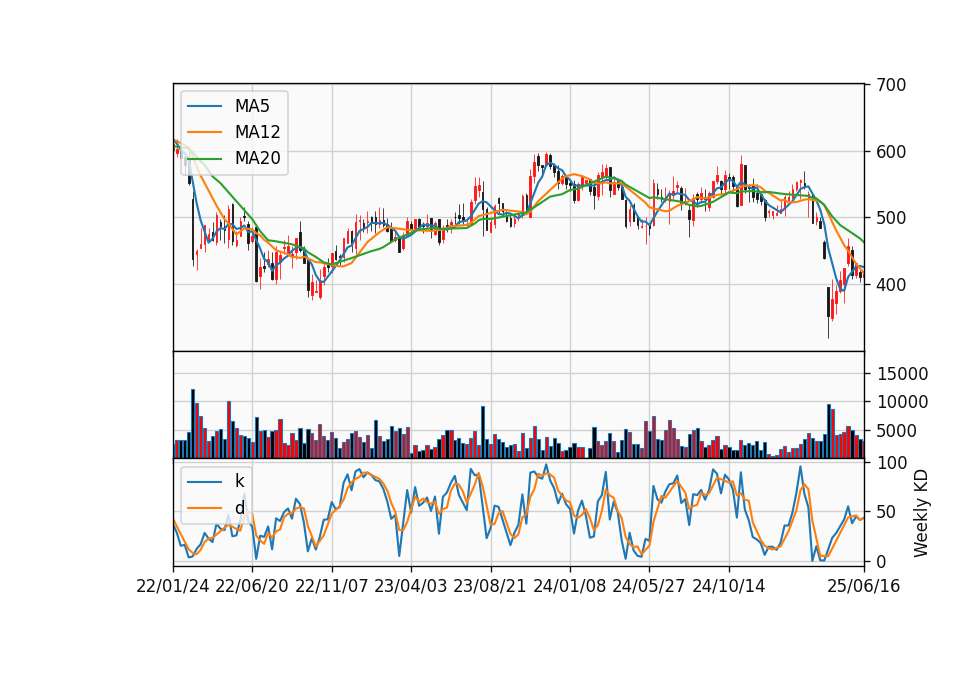Click the 23/04/03 date label
The image size is (960, 690).
pos(411,586)
